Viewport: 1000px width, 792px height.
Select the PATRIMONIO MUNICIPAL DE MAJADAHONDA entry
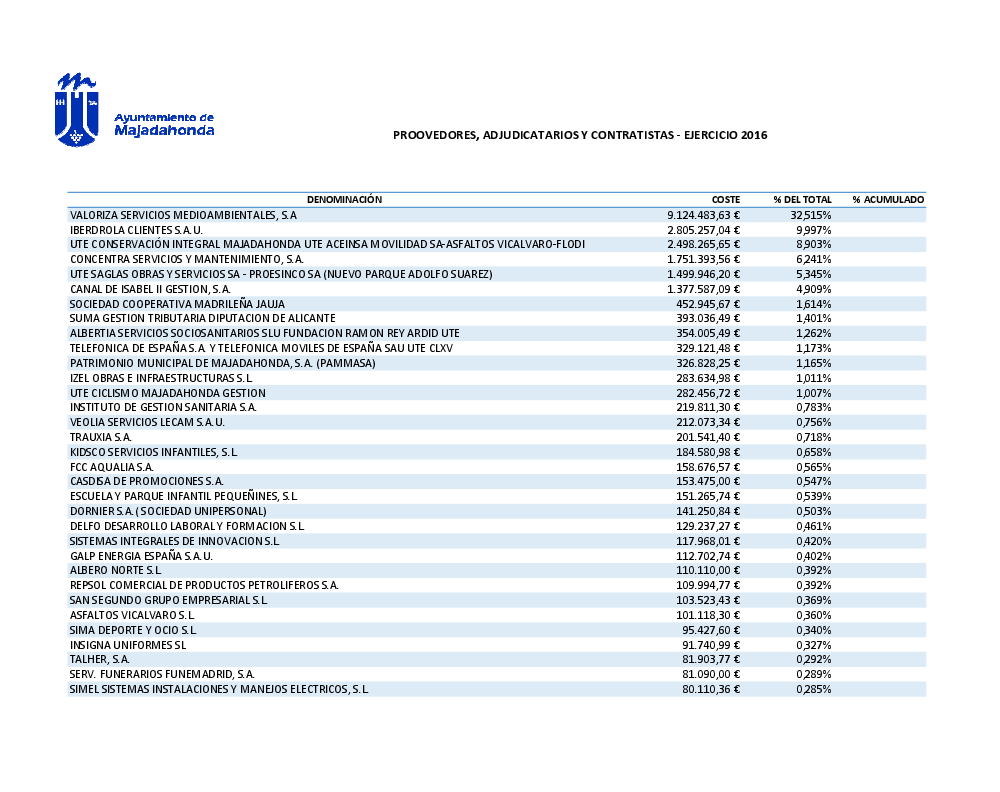pyautogui.click(x=222, y=363)
